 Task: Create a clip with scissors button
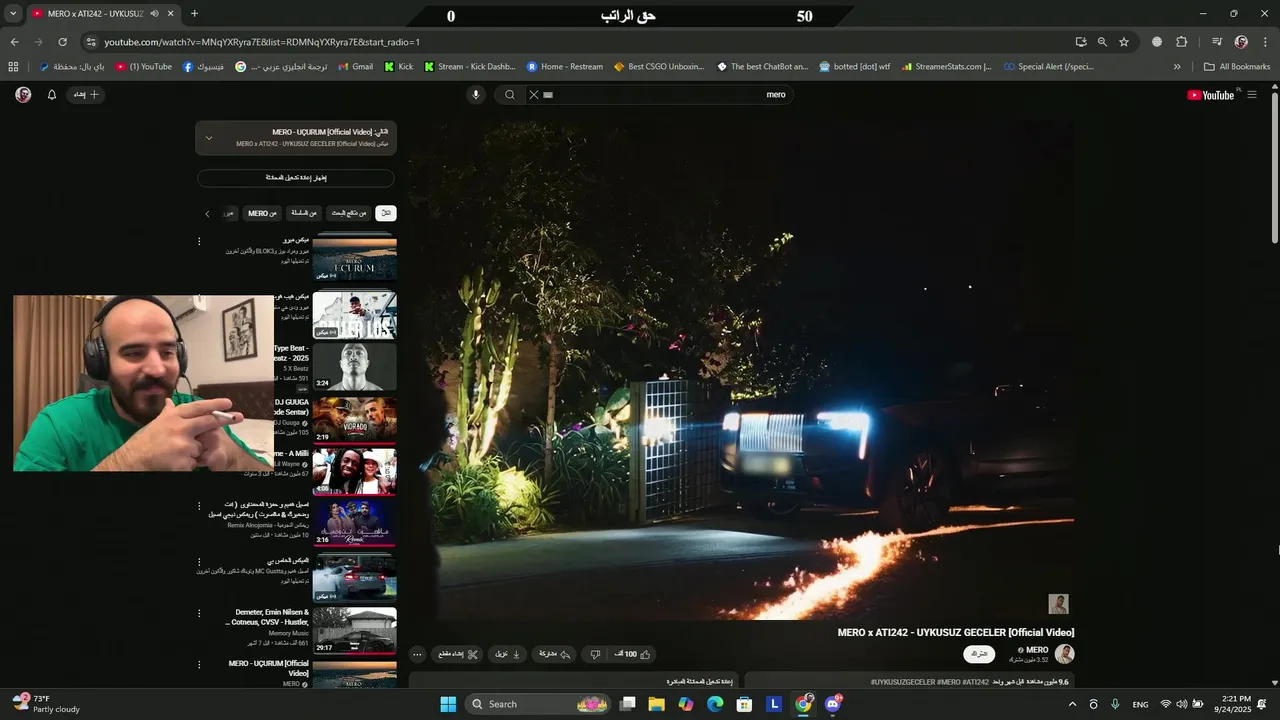pos(458,654)
